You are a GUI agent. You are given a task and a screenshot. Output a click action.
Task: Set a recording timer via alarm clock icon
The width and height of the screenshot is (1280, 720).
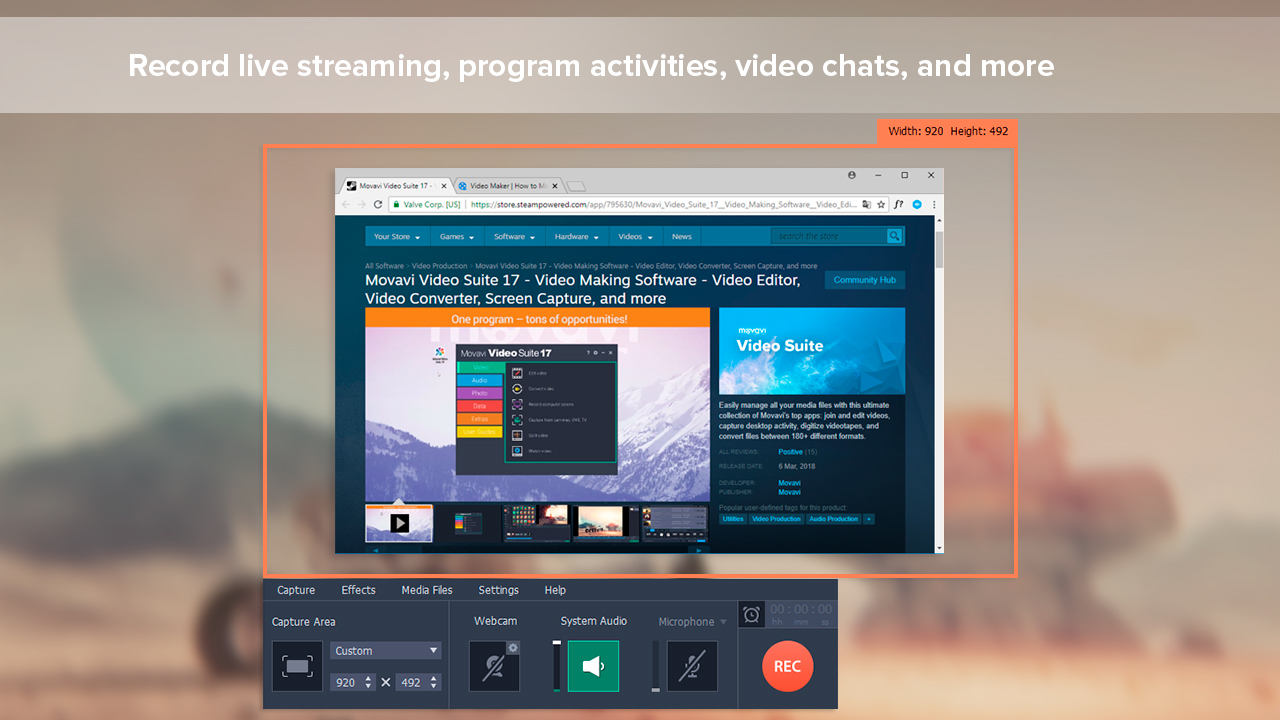[751, 614]
